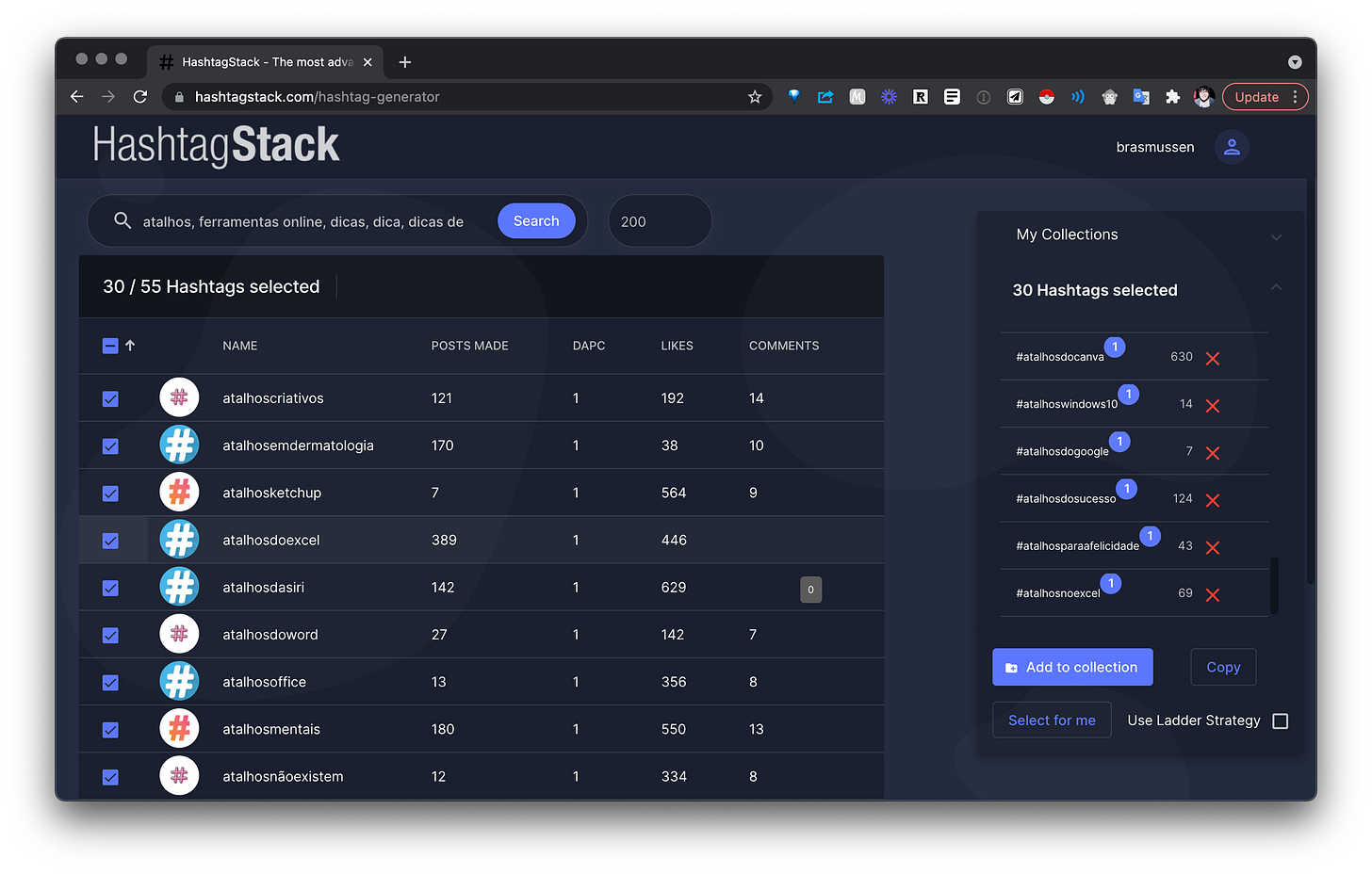Uncheck the atalhoscriativos row checkbox

pos(110,398)
